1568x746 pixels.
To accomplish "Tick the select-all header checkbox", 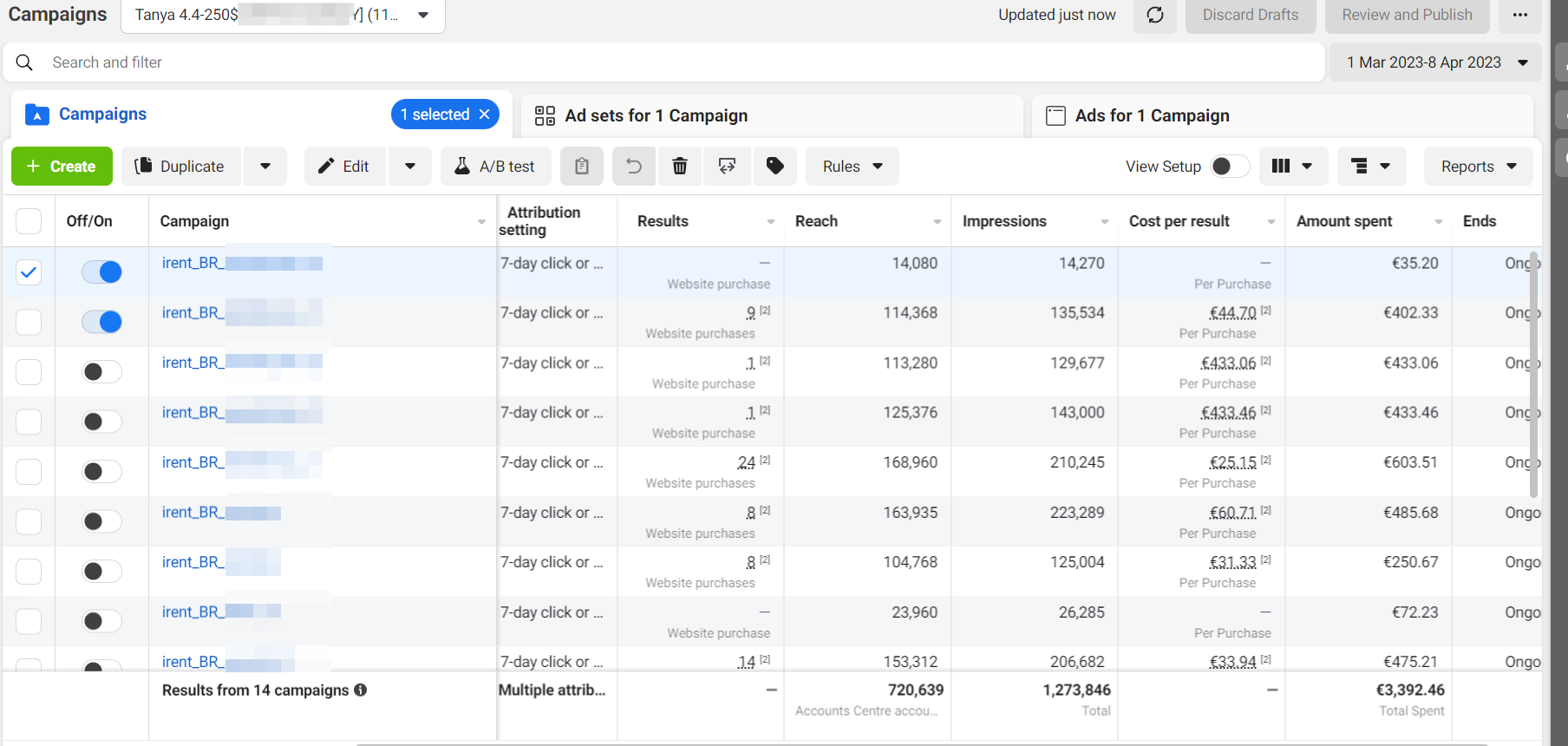I will (x=29, y=221).
